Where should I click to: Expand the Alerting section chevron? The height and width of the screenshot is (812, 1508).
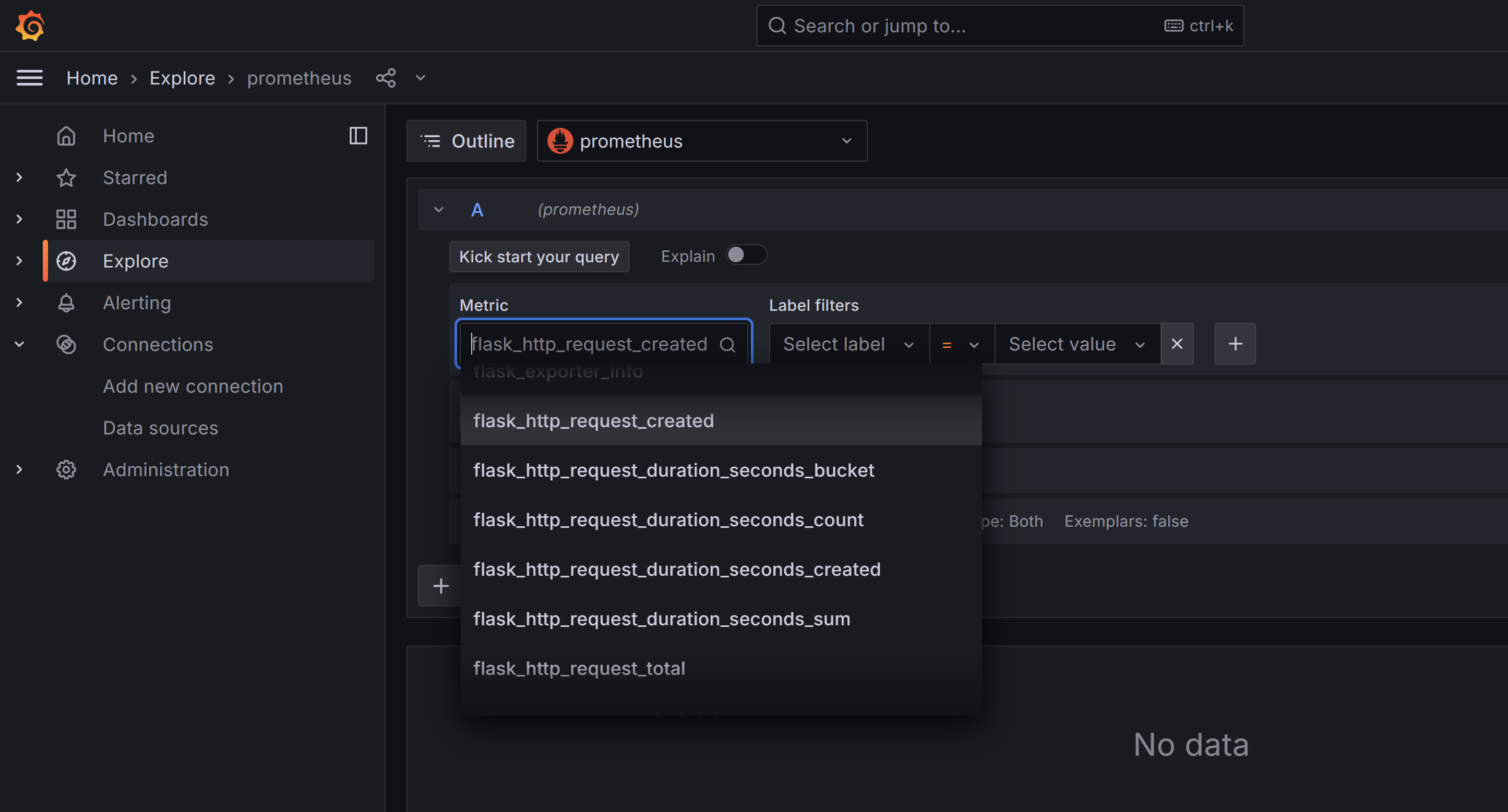[19, 302]
